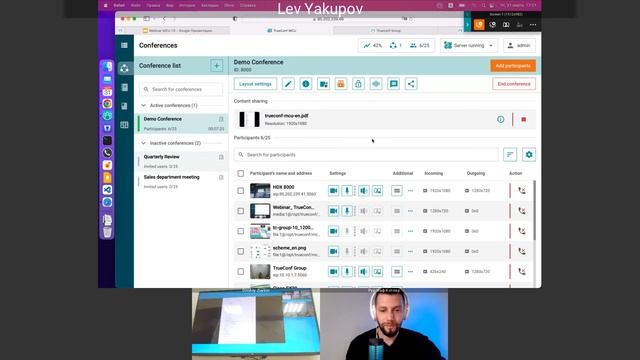Click the orange TrueConf icon in call toolbar
Viewport: 640px width, 360px height.
click(479, 24)
